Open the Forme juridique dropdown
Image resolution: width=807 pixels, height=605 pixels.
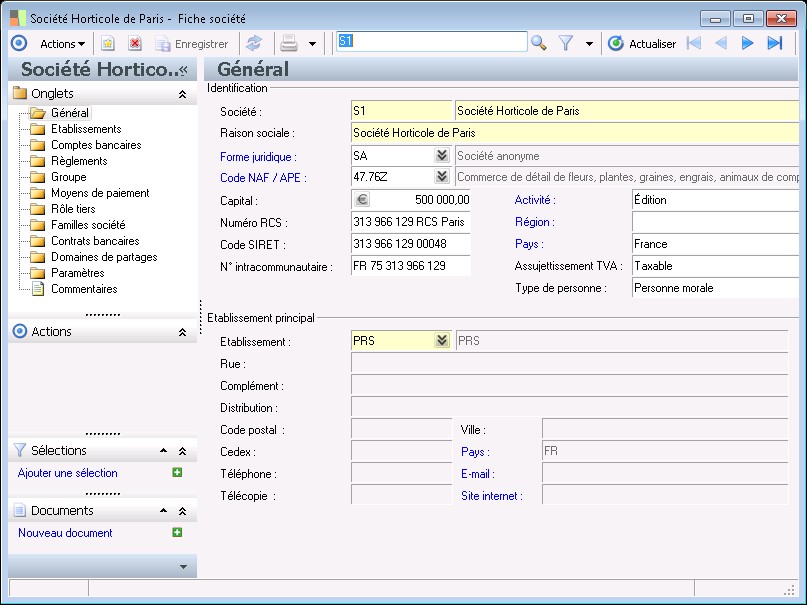441,156
